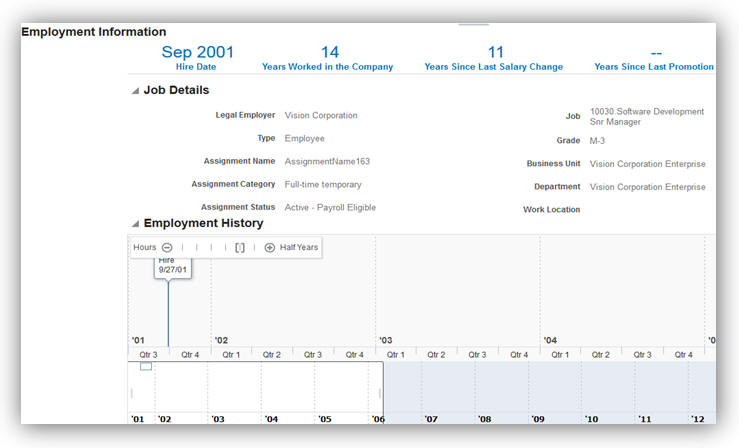This screenshot has height=448, width=739.
Task: Click Qtr 3 under year '01
Action: point(148,355)
